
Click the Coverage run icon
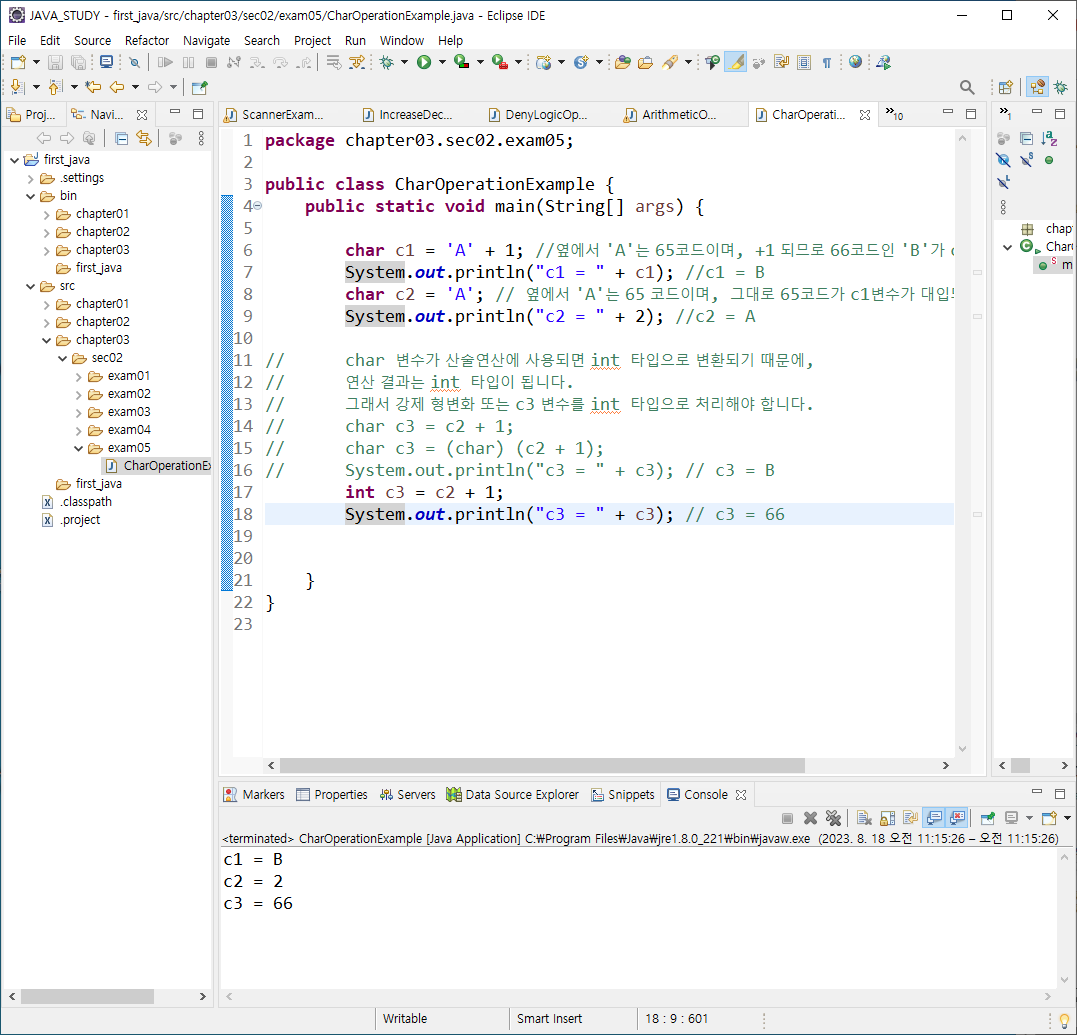coord(462,62)
